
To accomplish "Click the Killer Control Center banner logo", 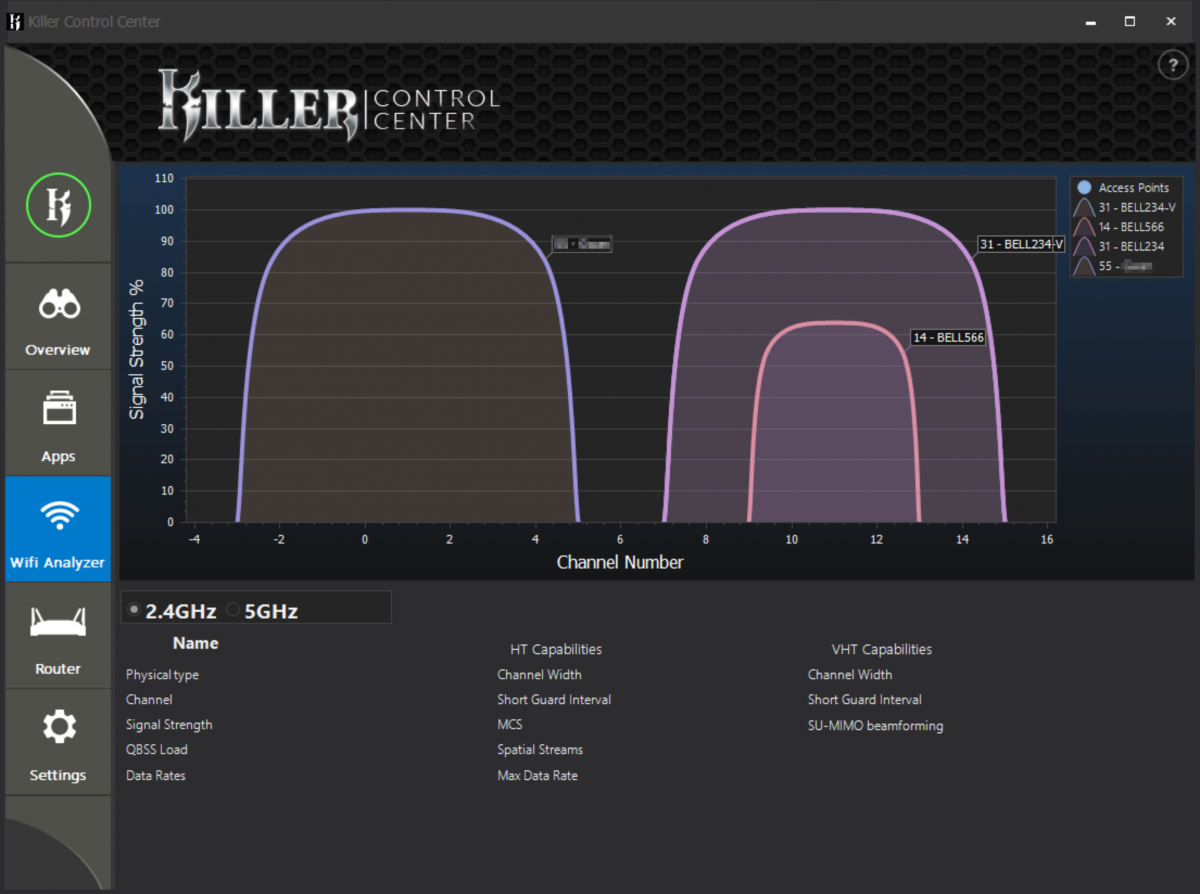I will click(x=329, y=106).
